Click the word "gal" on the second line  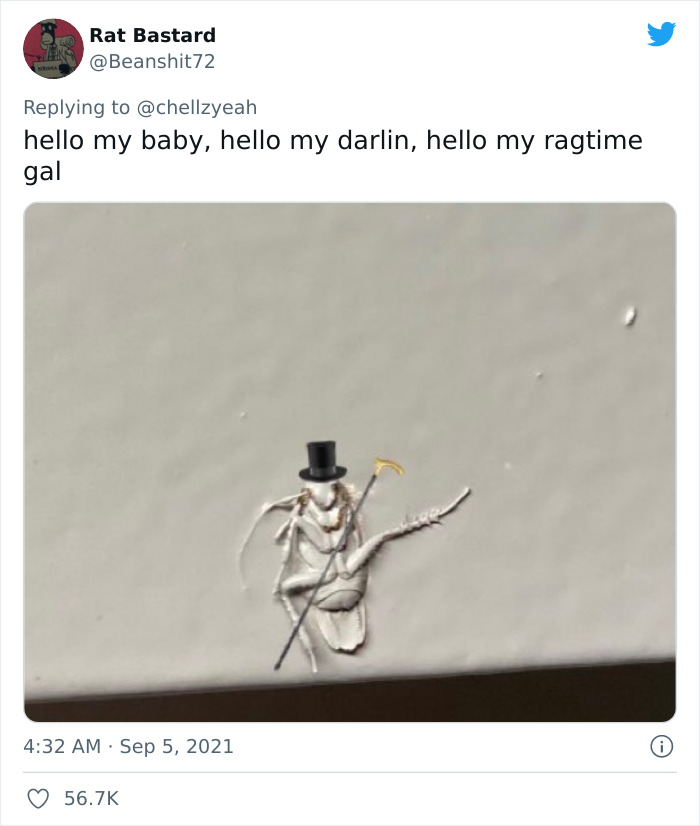click(x=42, y=171)
